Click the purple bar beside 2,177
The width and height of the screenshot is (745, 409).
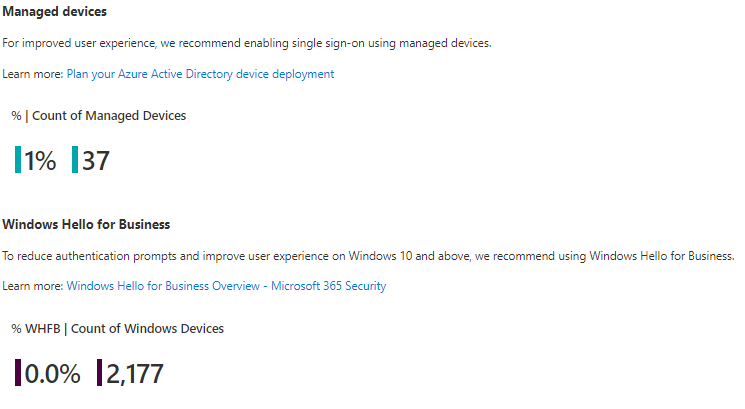pyautogui.click(x=99, y=373)
